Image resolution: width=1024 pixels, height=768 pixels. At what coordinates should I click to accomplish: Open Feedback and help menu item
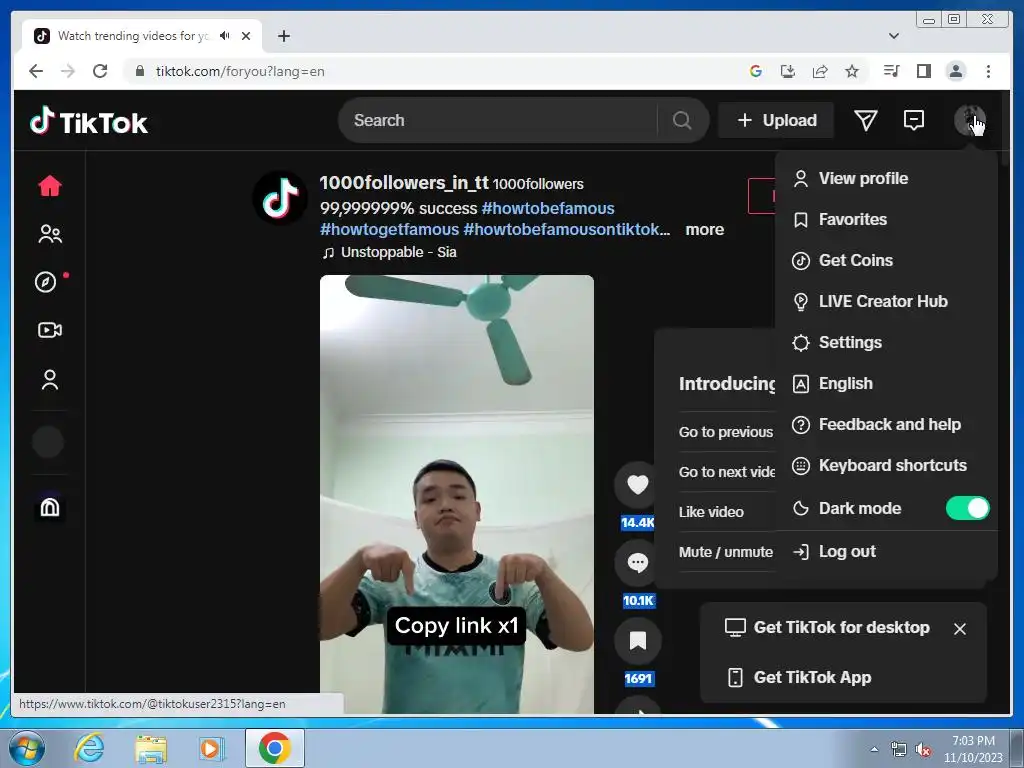pyautogui.click(x=886, y=424)
